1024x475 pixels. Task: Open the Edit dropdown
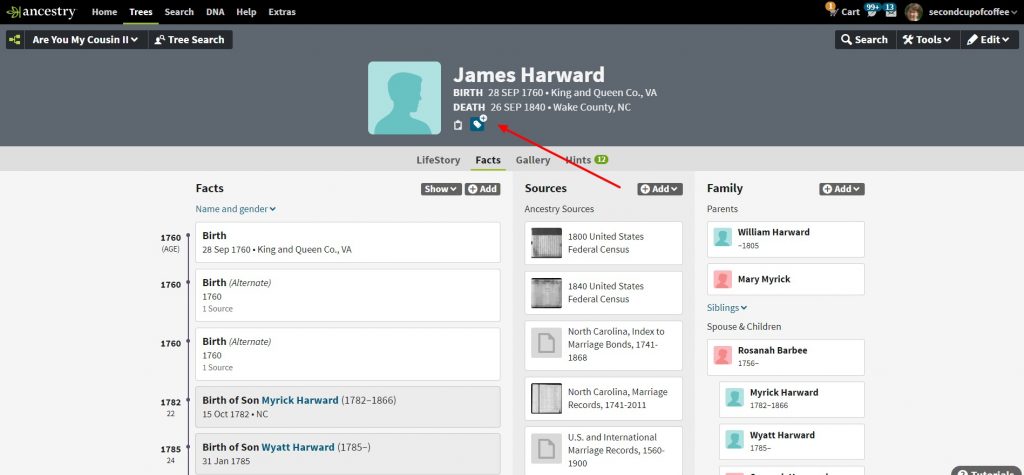click(x=989, y=40)
